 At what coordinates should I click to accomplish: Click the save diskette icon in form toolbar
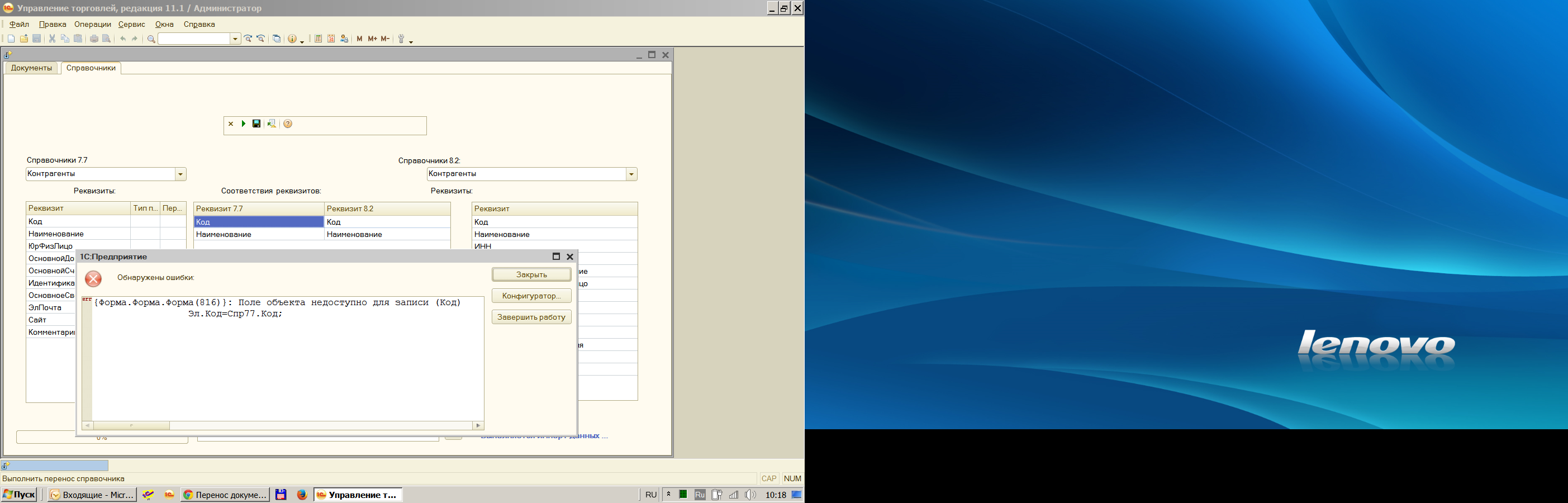click(x=256, y=124)
